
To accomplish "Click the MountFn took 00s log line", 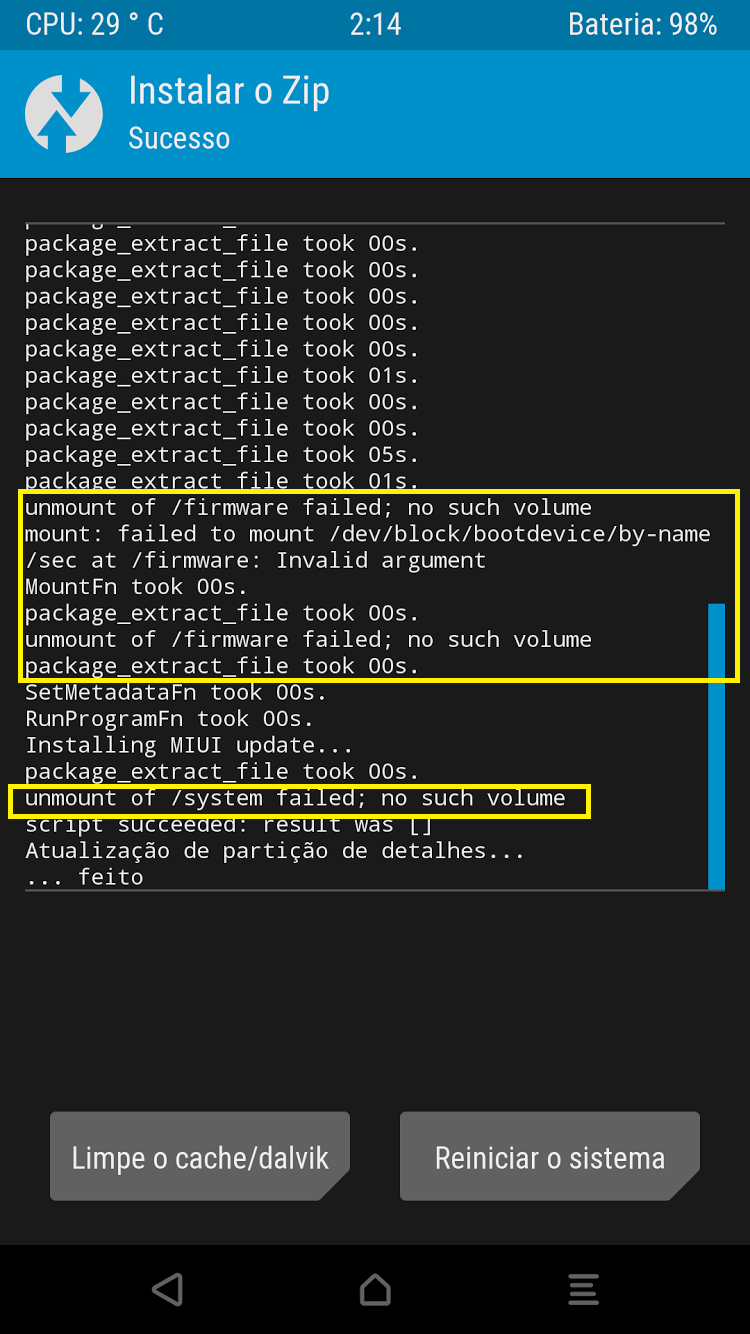I will [136, 586].
